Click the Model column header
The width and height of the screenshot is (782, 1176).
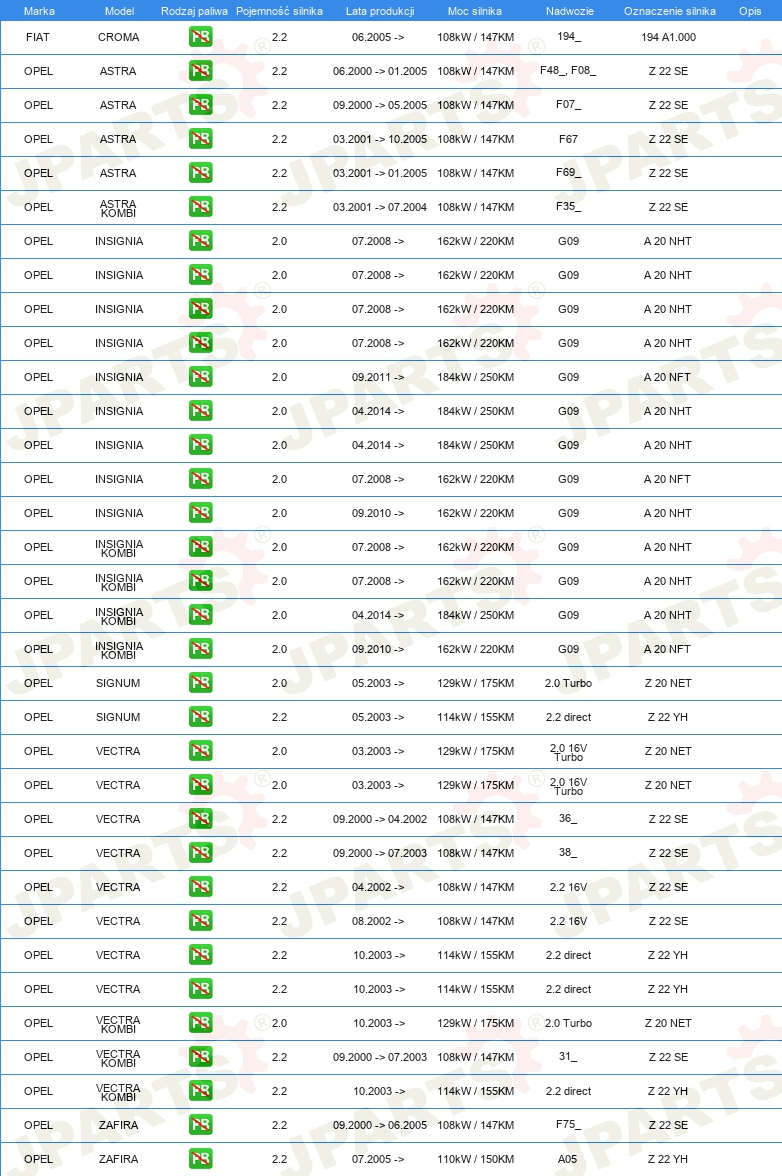click(119, 11)
